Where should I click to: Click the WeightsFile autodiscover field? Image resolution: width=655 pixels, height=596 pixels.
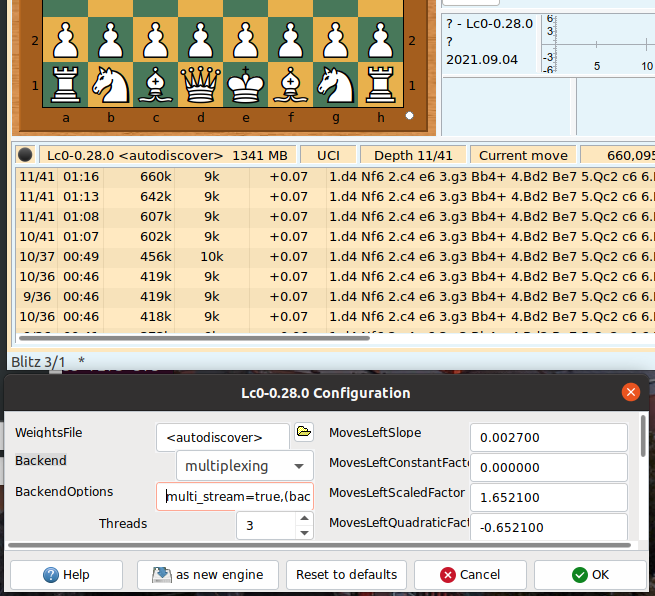click(x=223, y=437)
